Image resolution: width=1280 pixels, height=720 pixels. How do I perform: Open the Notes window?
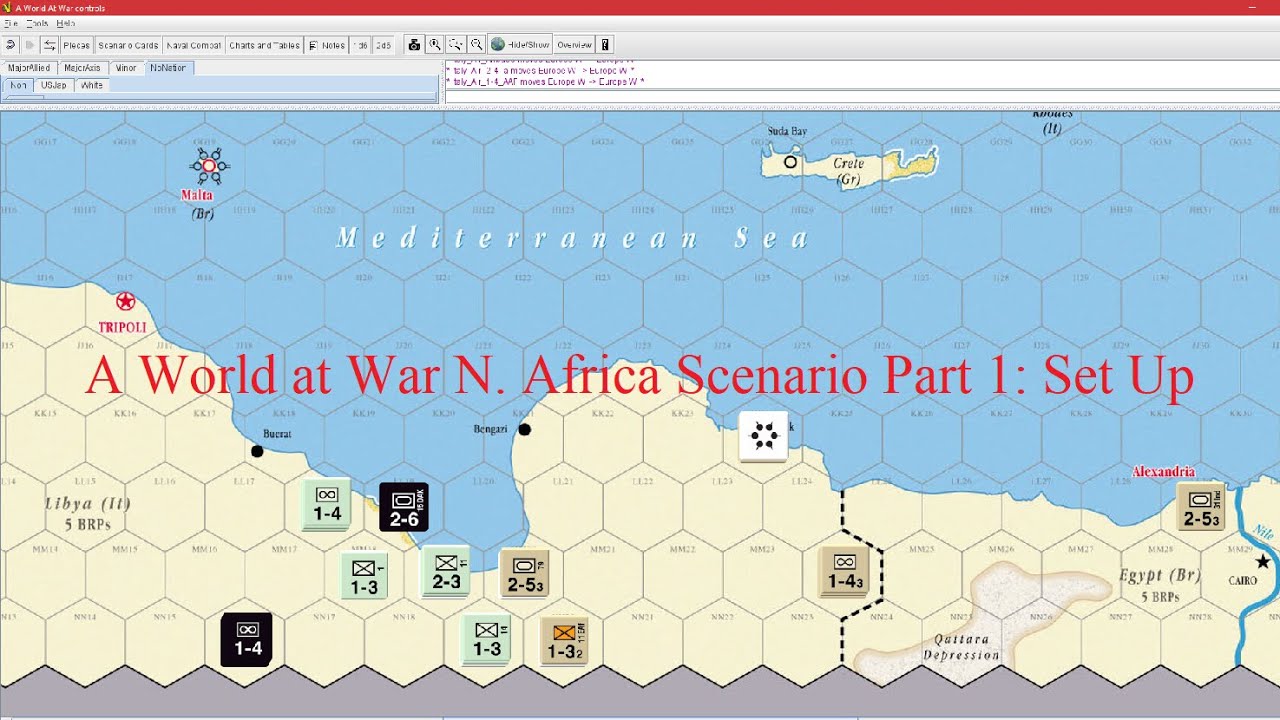click(x=326, y=45)
